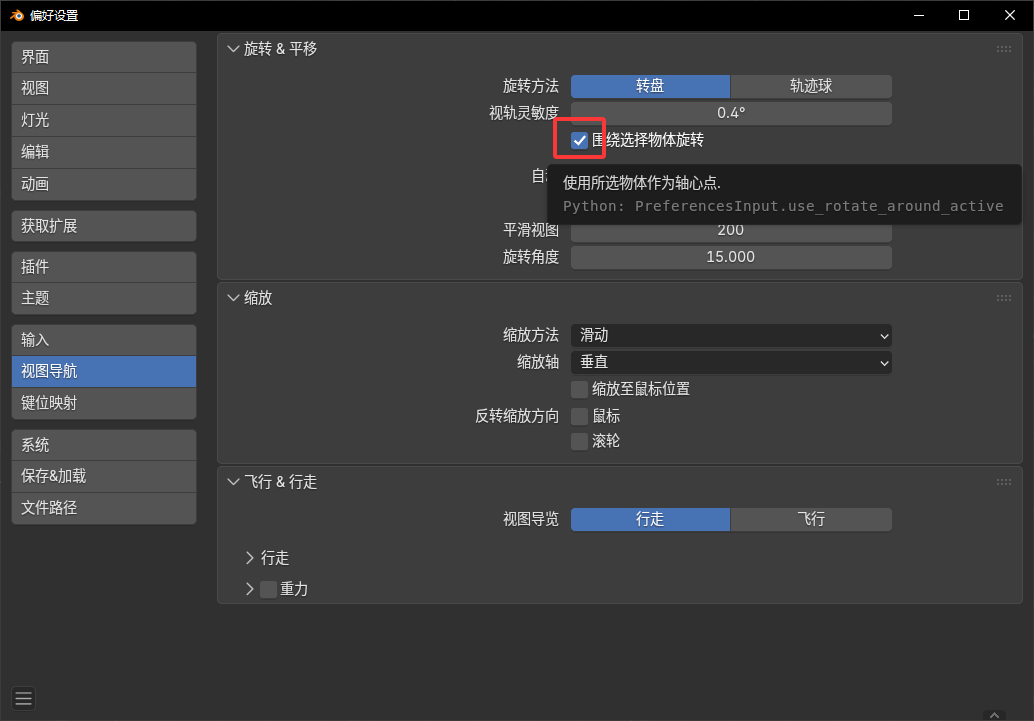Open 键位映射 preferences
This screenshot has width=1034, height=721.
tap(104, 403)
